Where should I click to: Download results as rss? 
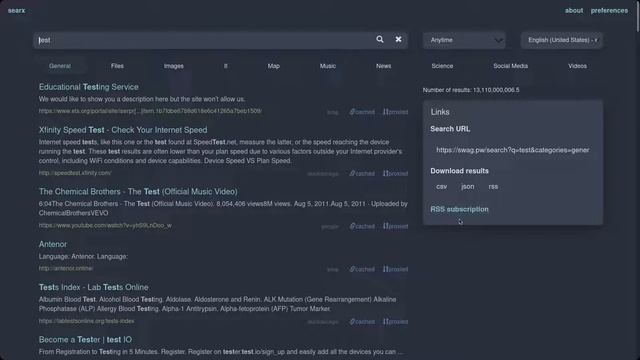coord(493,187)
